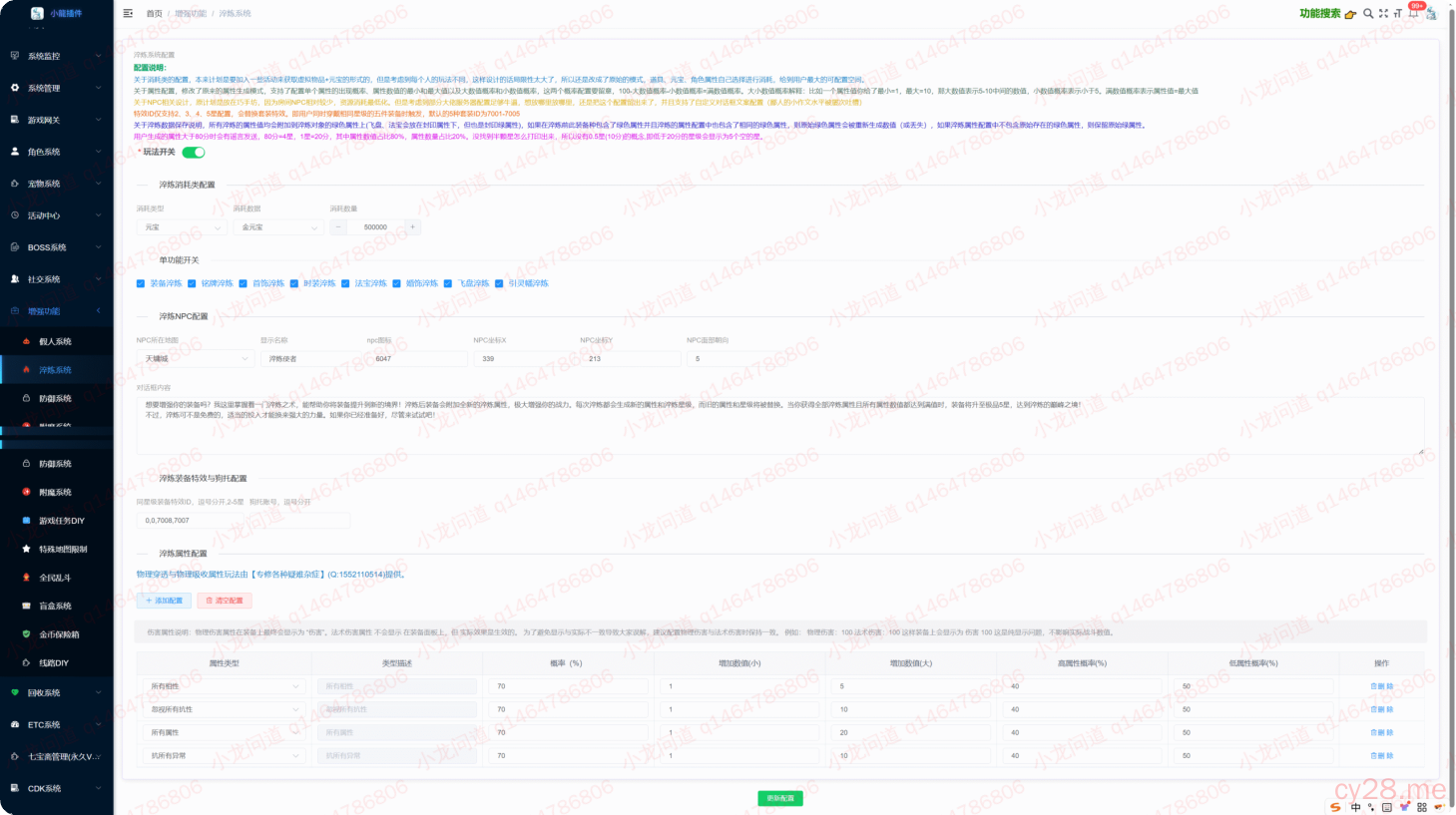Click the 添加配置 button
The height and width of the screenshot is (815, 1456).
tap(164, 601)
